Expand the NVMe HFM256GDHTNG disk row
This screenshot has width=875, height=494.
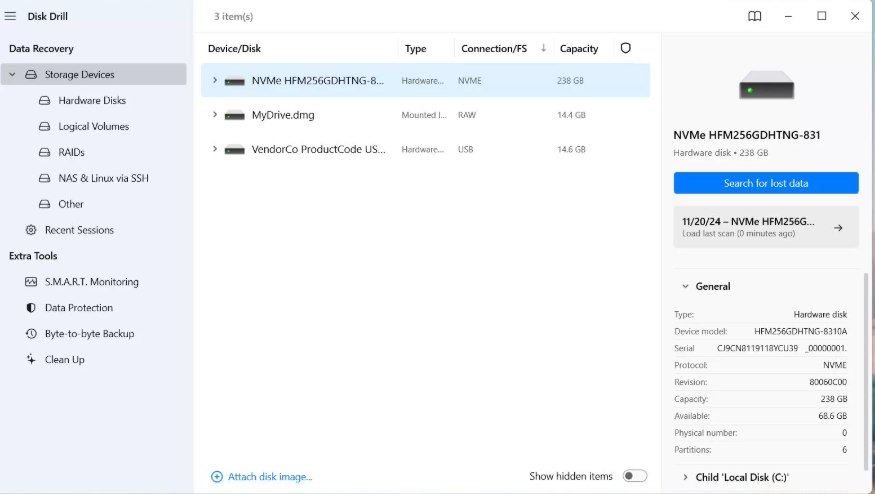(x=215, y=80)
